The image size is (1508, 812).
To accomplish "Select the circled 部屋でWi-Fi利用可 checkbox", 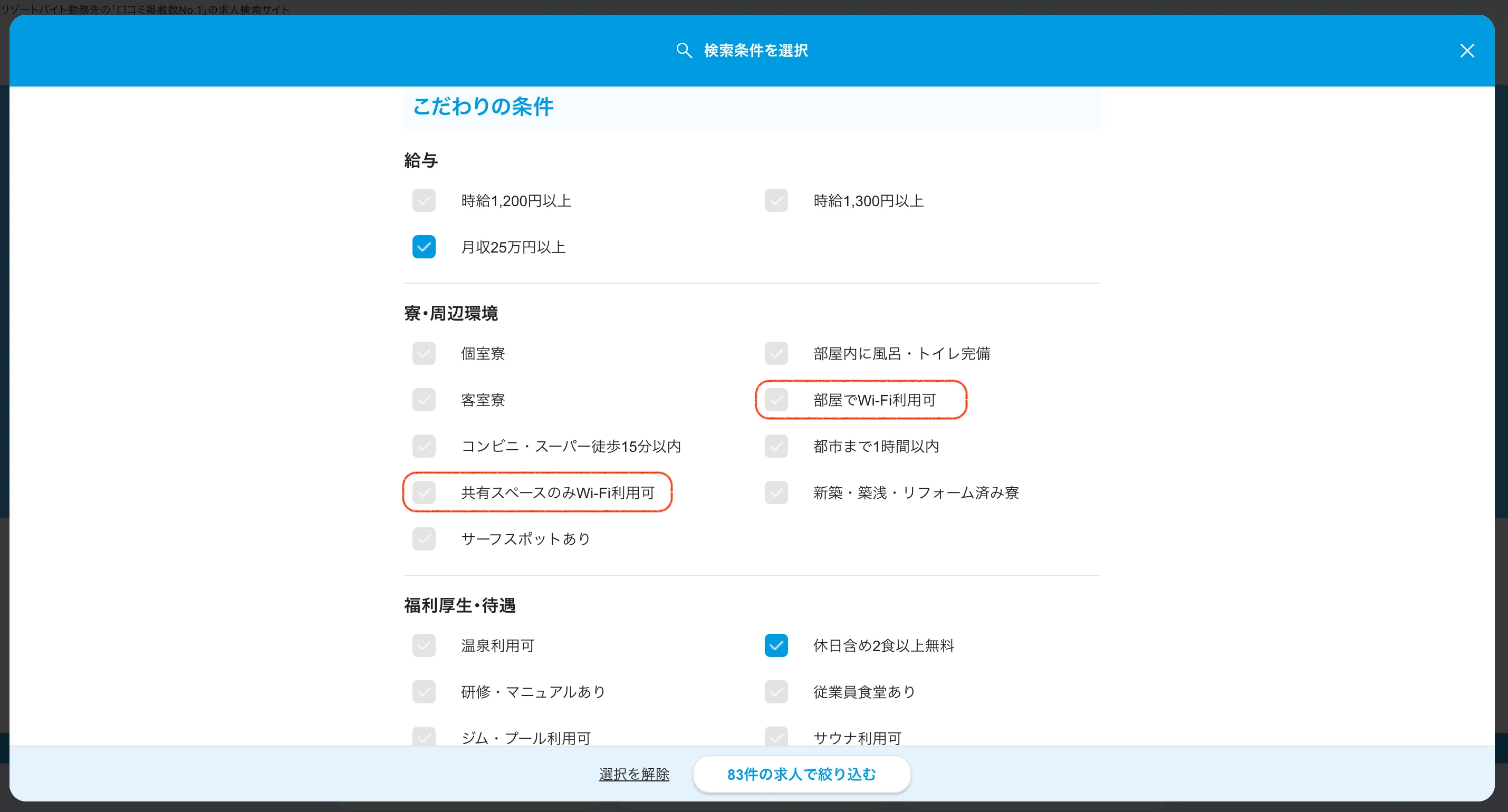I will coord(776,400).
